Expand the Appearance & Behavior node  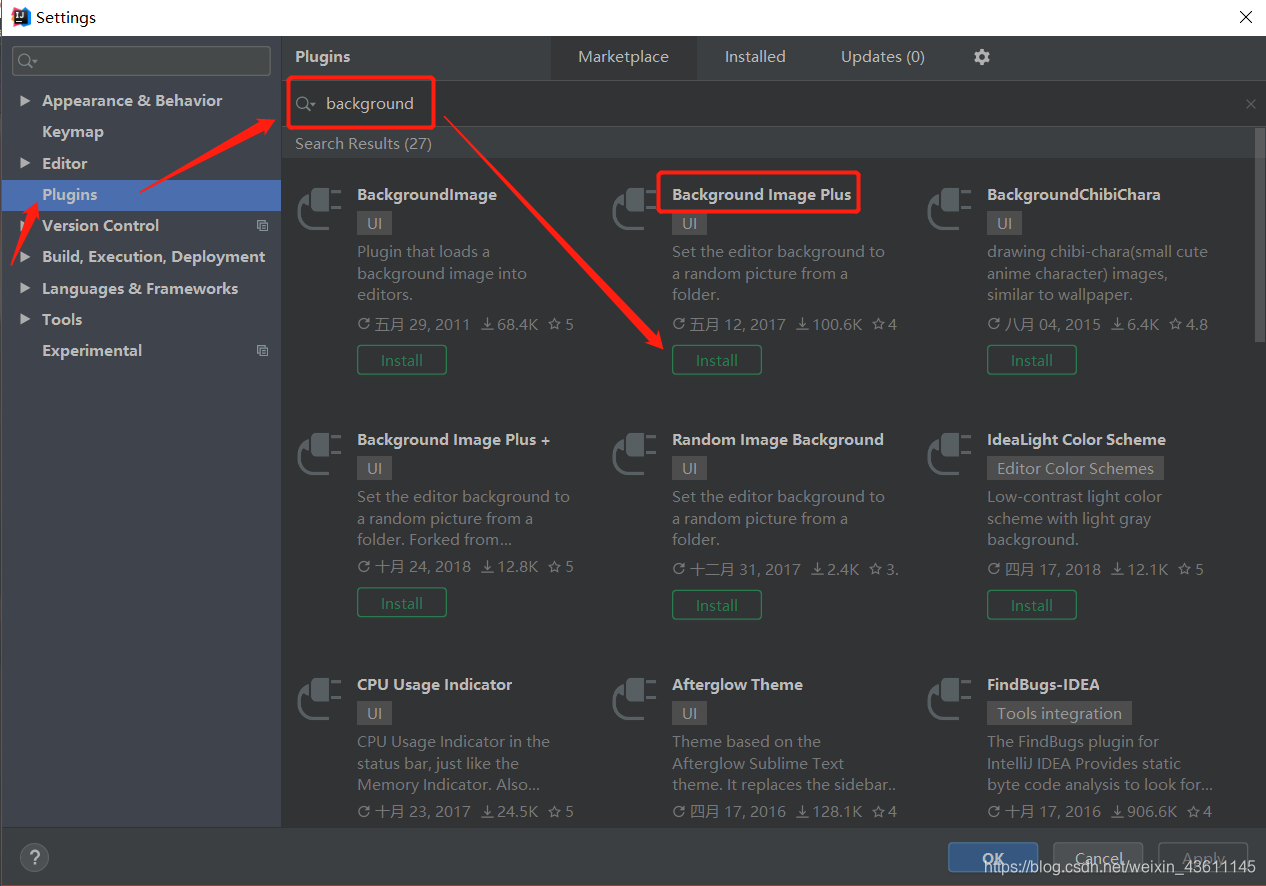click(x=25, y=101)
